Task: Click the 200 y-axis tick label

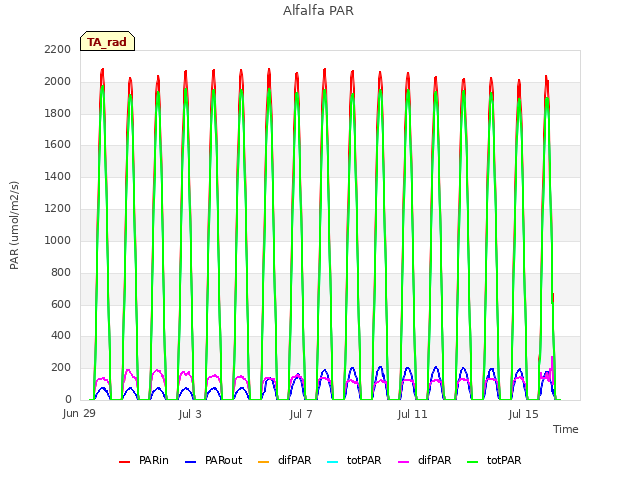Action: point(61,367)
